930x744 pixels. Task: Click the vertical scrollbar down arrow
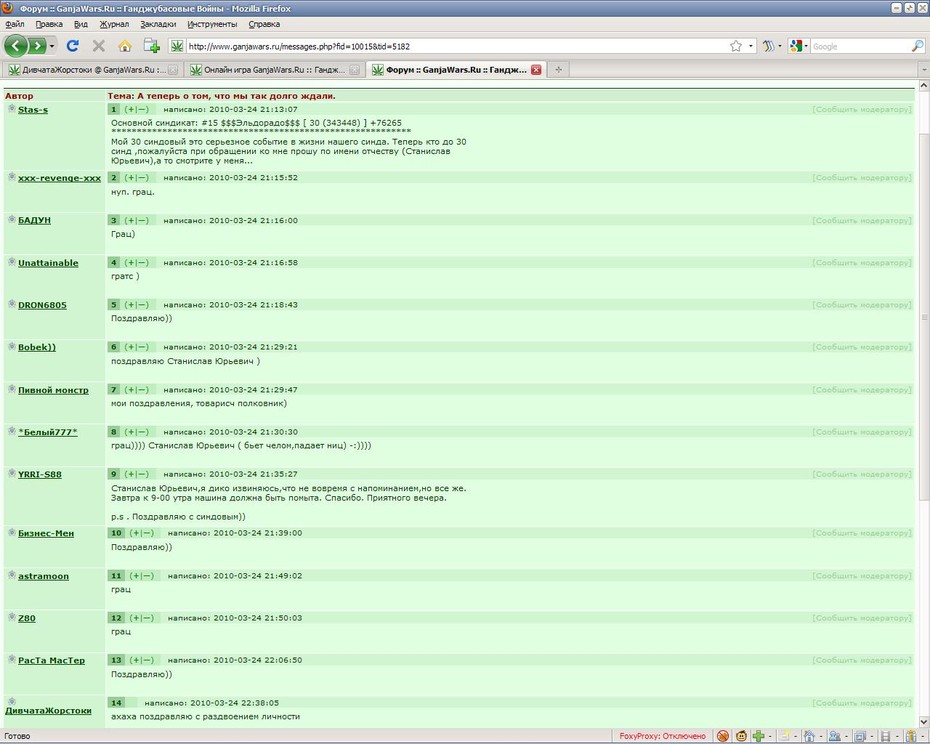[923, 721]
